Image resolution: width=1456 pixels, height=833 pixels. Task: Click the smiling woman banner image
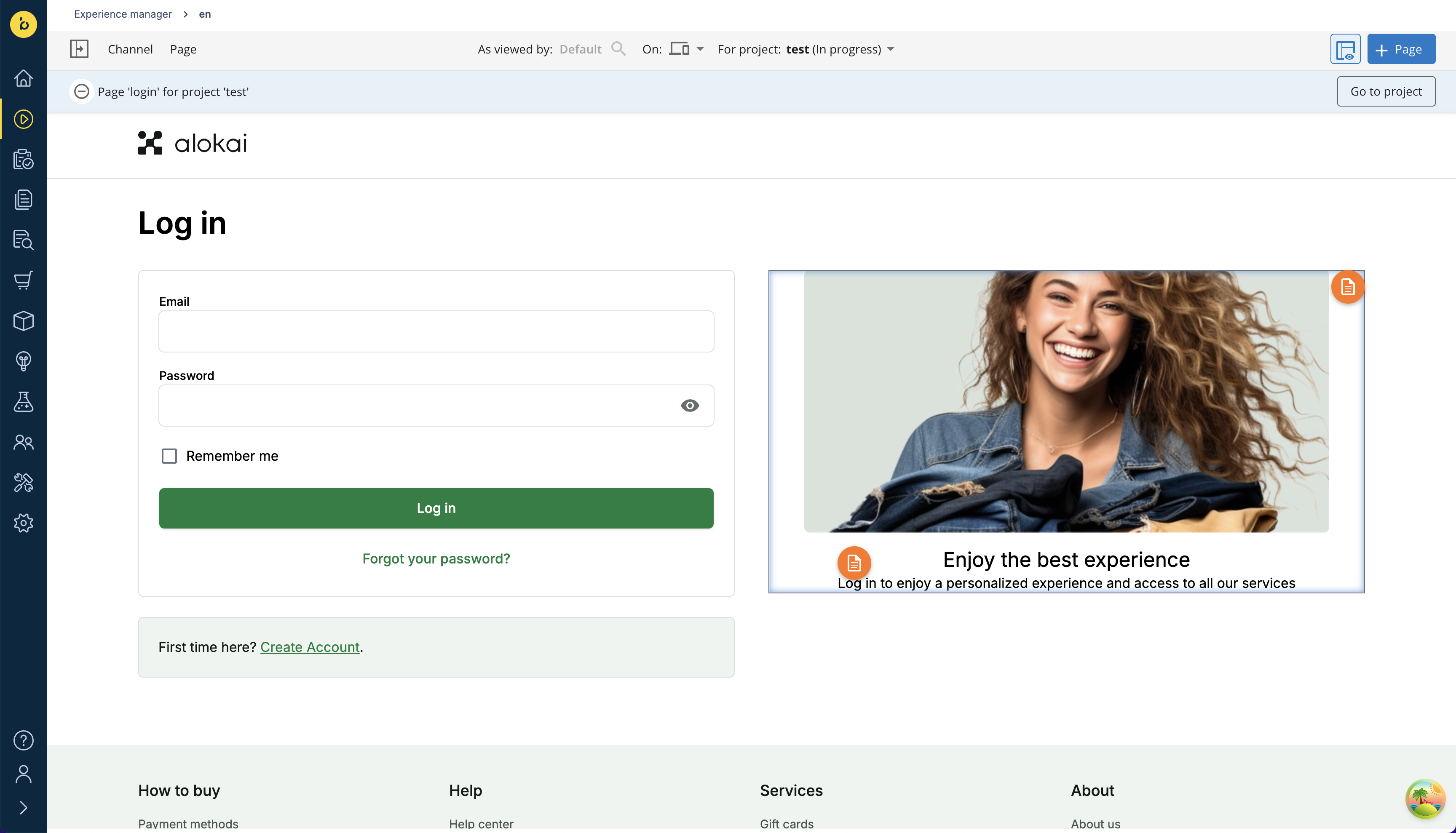pyautogui.click(x=1066, y=402)
